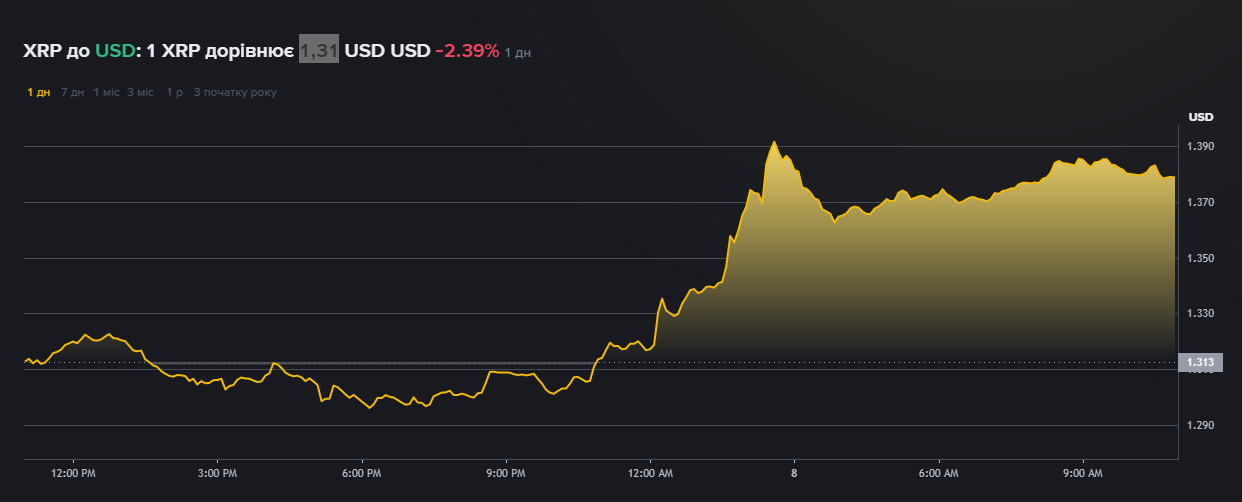Click the 1.370 price axis label
The image size is (1242, 502).
click(x=1200, y=203)
